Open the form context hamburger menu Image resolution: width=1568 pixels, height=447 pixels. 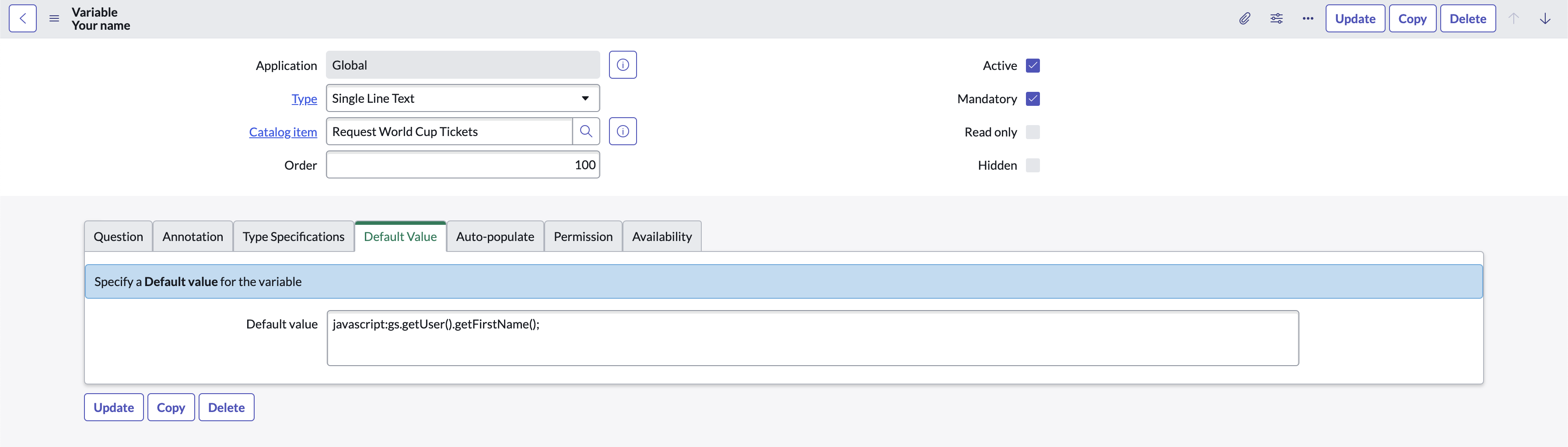[53, 18]
